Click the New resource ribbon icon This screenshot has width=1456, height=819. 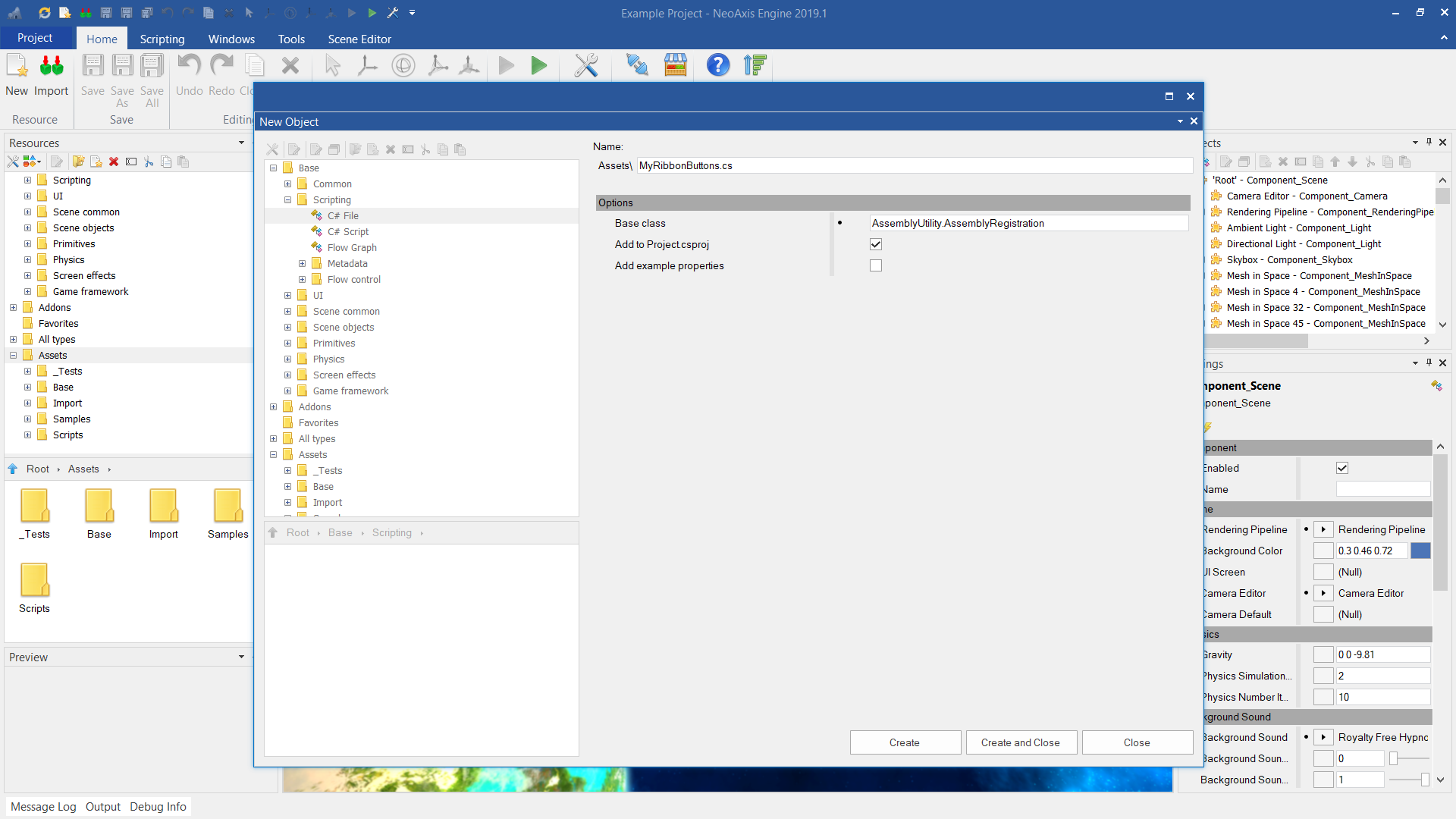17,66
